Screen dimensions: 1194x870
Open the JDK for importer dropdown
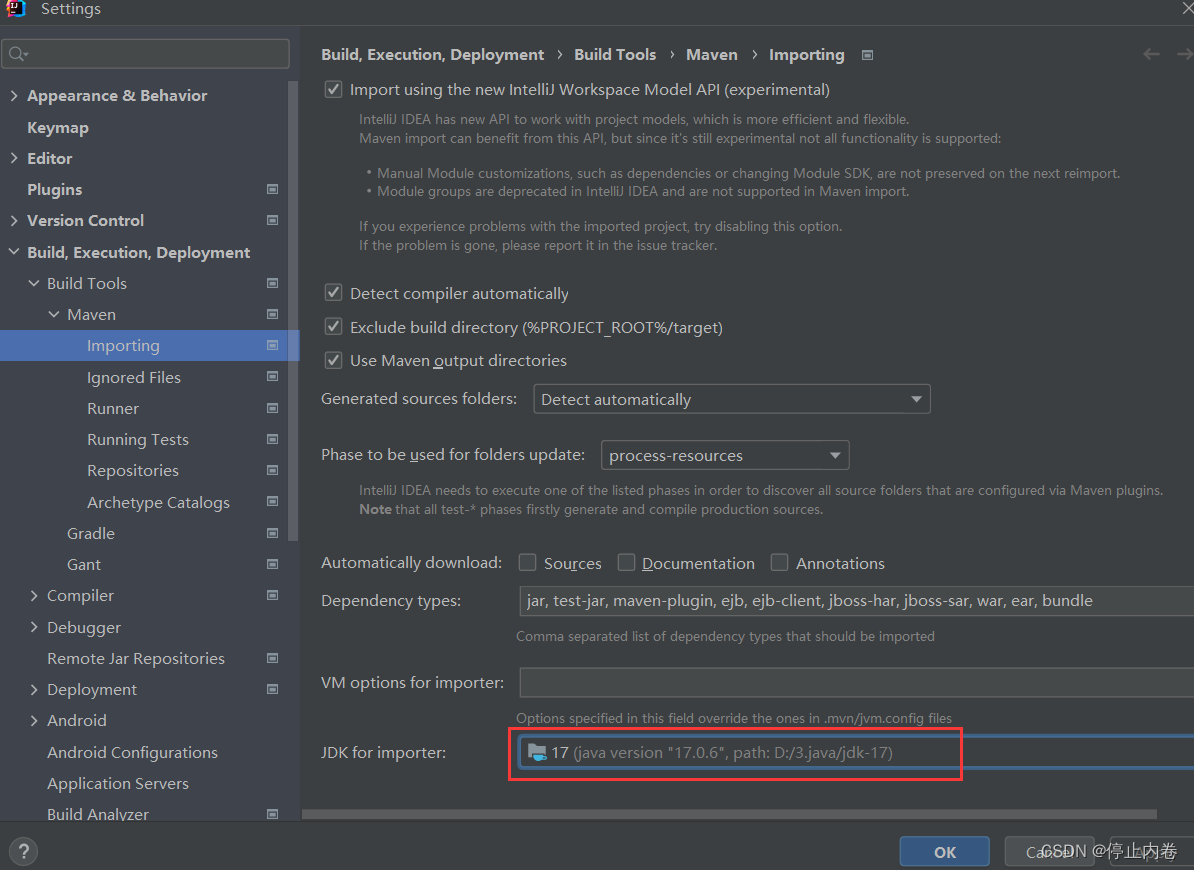[x=857, y=752]
